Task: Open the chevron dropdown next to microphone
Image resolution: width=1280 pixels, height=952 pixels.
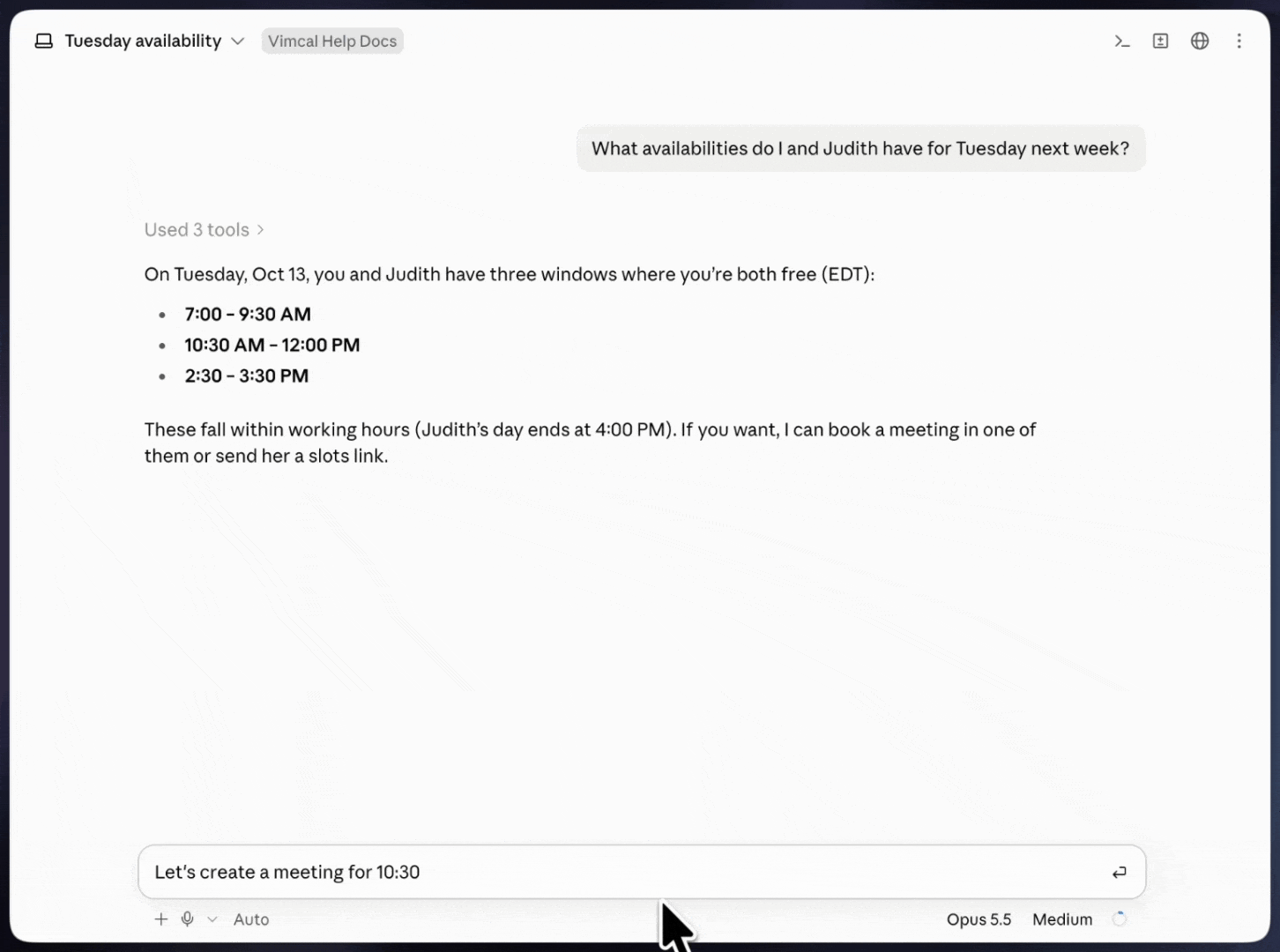Action: (x=212, y=919)
